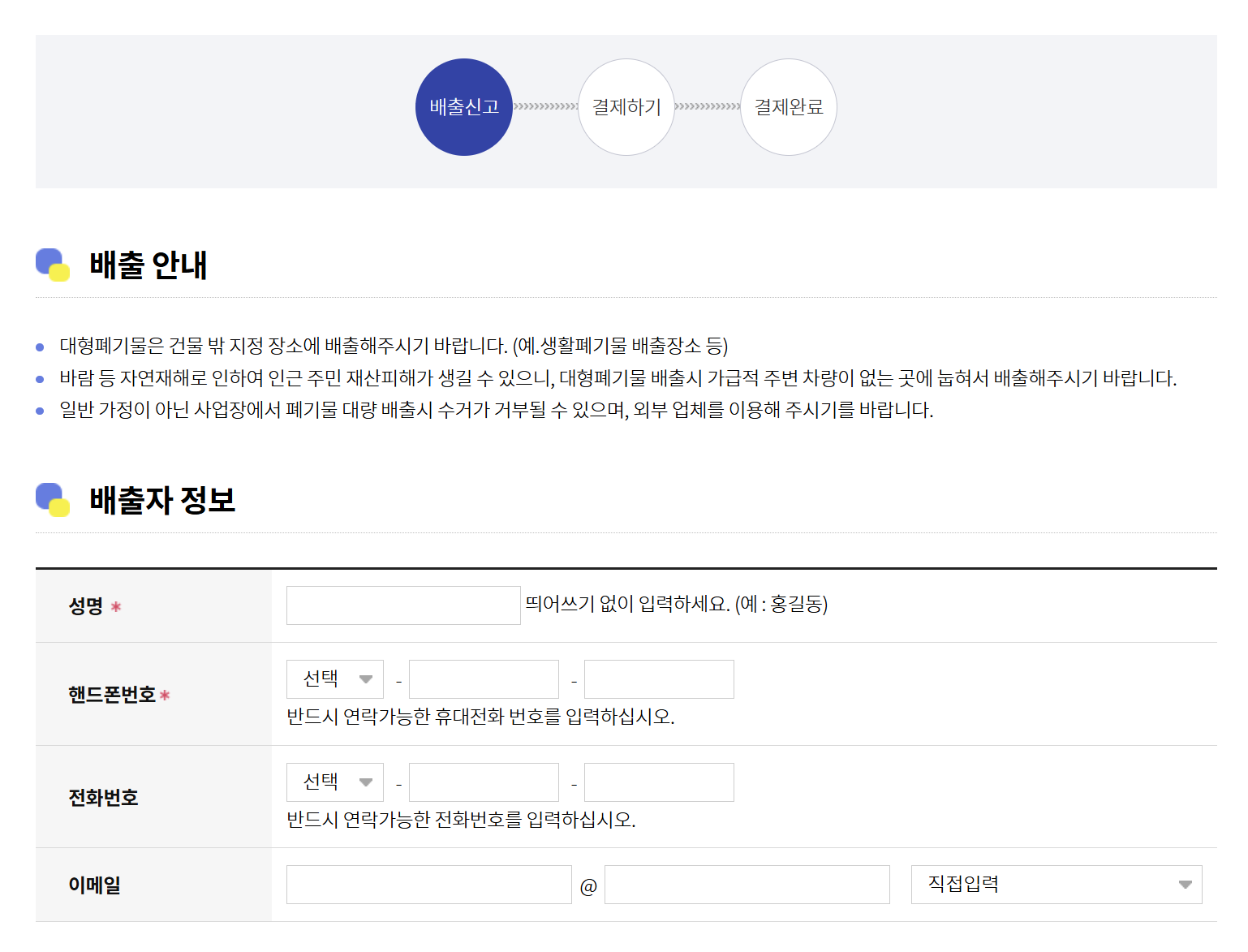Click the red asterisk next to 성명
The width and height of the screenshot is (1248, 952).
tap(117, 605)
